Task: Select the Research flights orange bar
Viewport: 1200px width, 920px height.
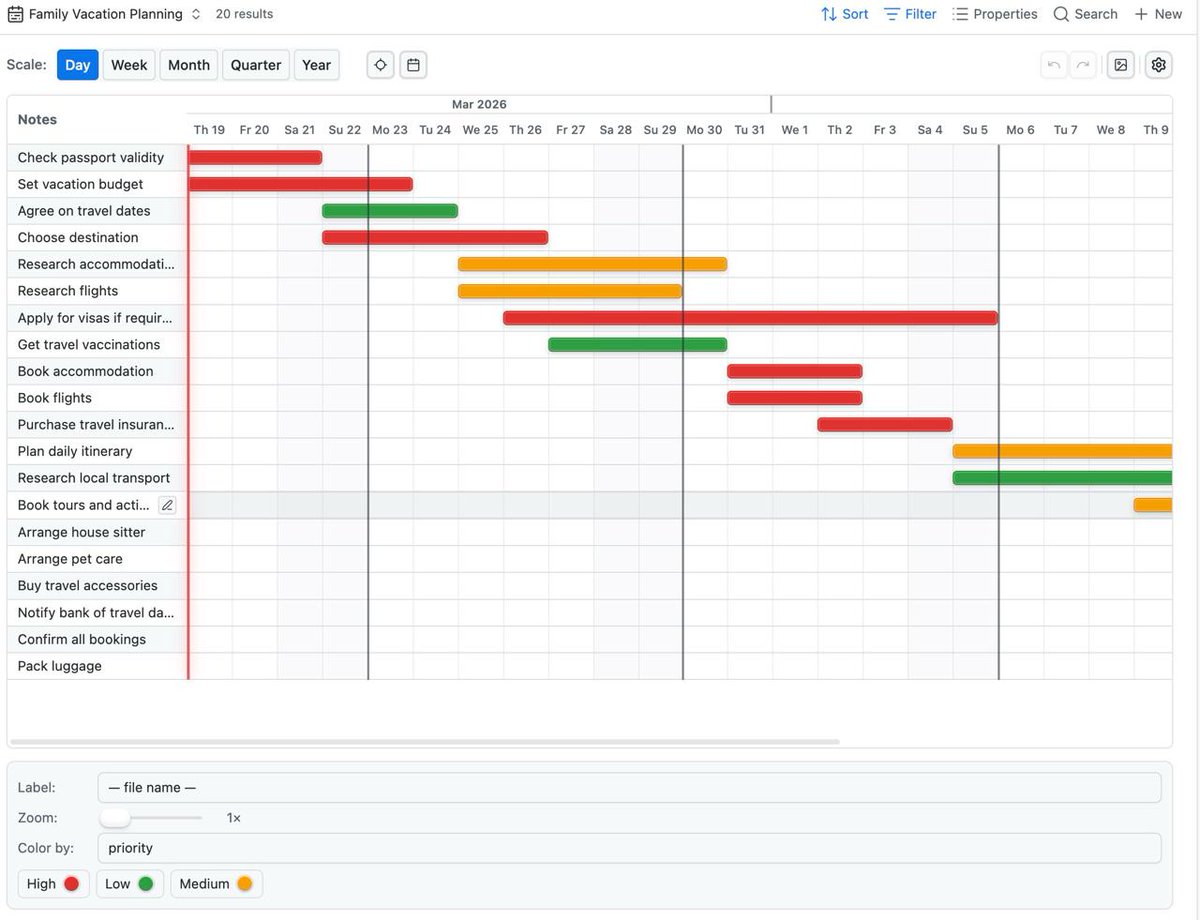Action: pyautogui.click(x=570, y=291)
